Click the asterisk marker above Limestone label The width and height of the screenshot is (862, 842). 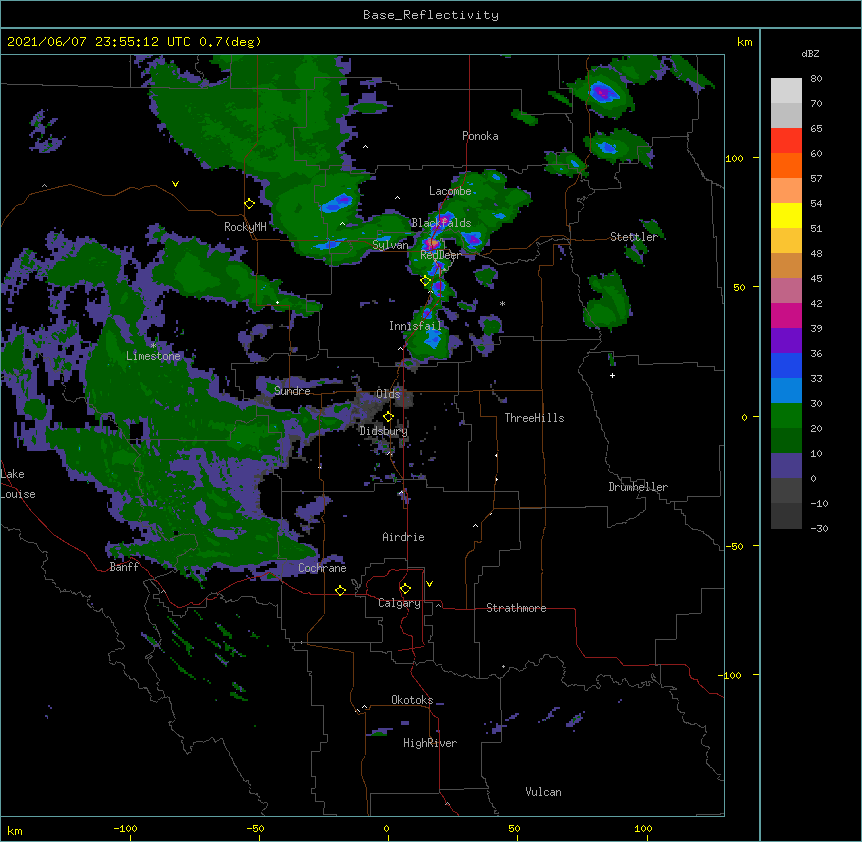153,345
